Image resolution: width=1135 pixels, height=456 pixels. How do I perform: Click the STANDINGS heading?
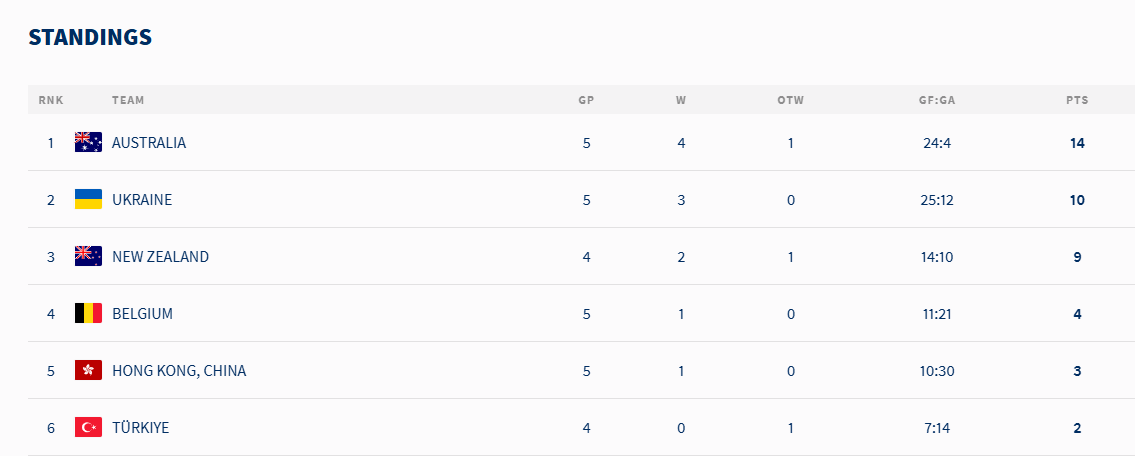[x=90, y=38]
